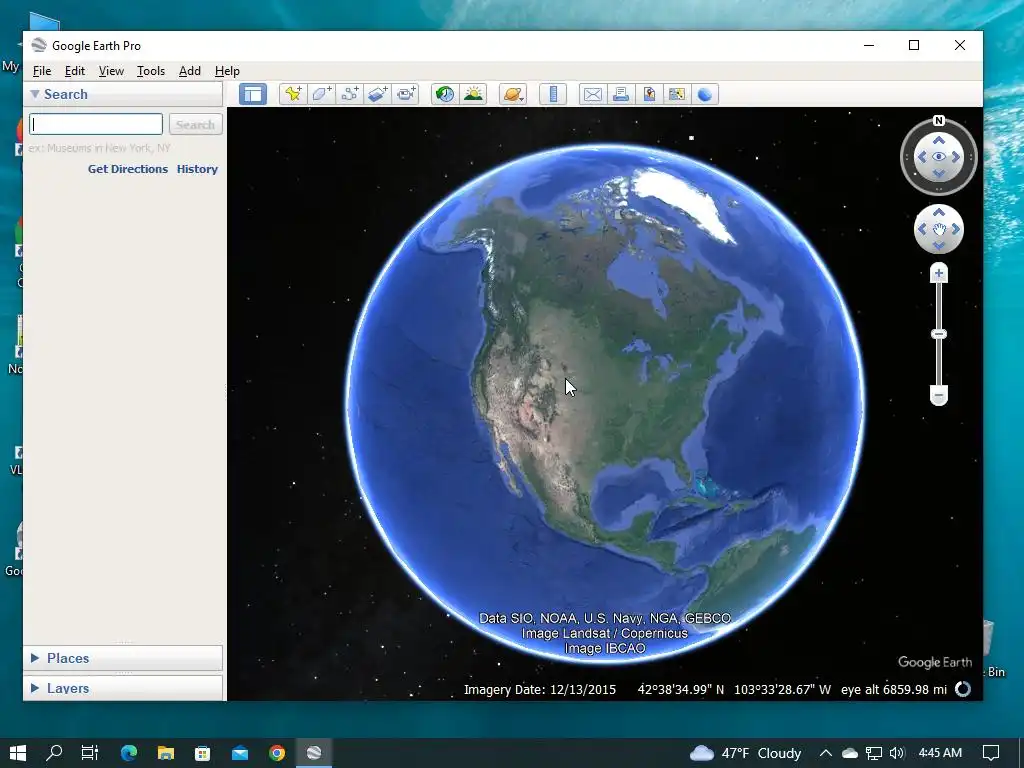Open search History link
This screenshot has width=1024, height=768.
click(x=197, y=168)
